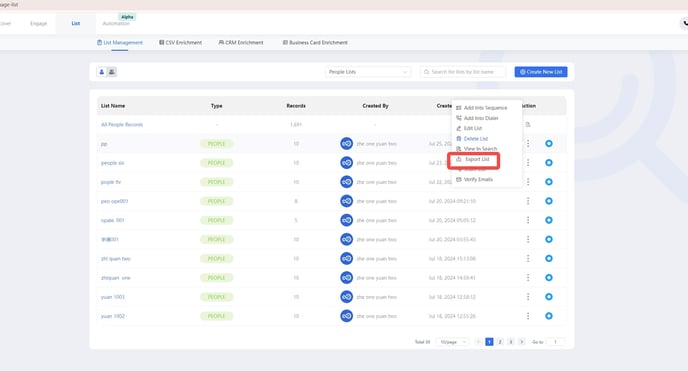Open the more-actions menu for zhiquan one
The width and height of the screenshot is (688, 371).
(528, 278)
